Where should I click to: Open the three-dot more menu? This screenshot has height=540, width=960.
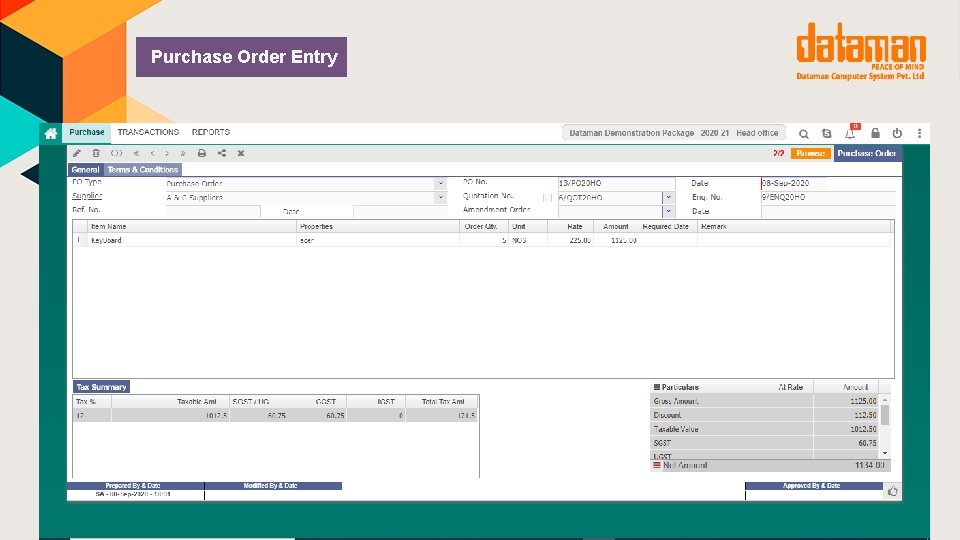(x=920, y=133)
